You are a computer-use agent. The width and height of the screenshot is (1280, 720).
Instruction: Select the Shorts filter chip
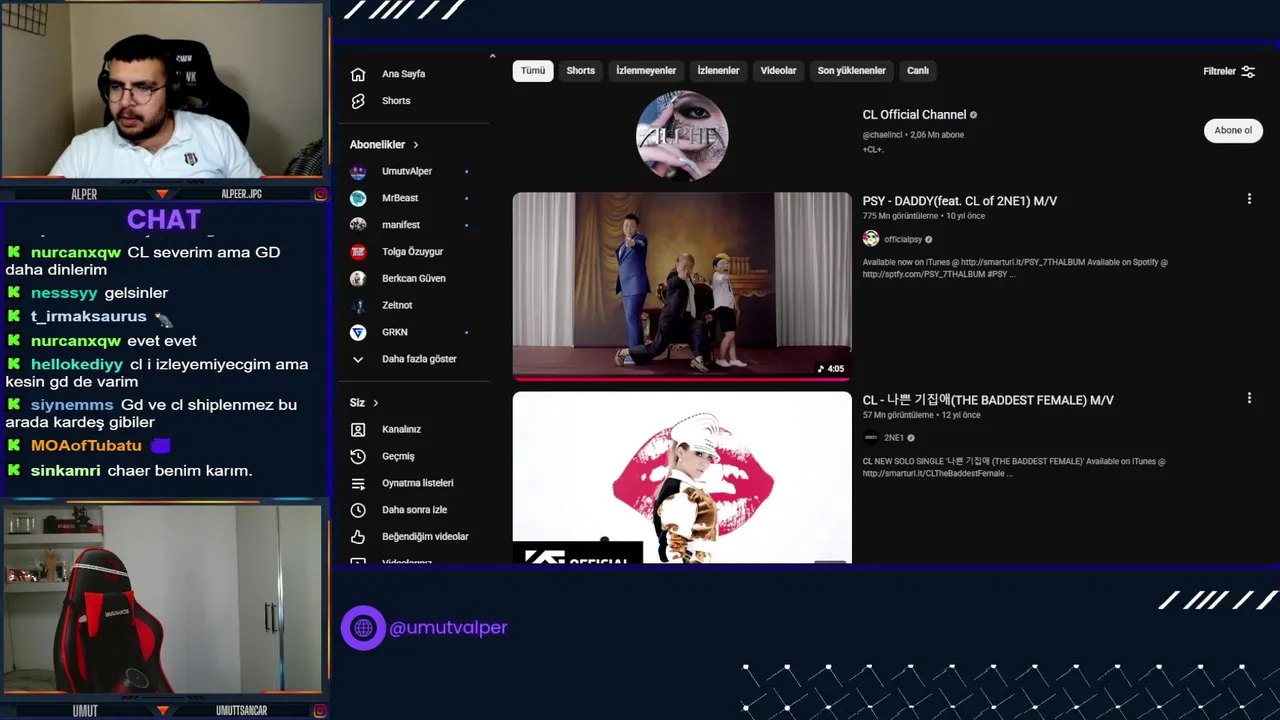(x=581, y=71)
